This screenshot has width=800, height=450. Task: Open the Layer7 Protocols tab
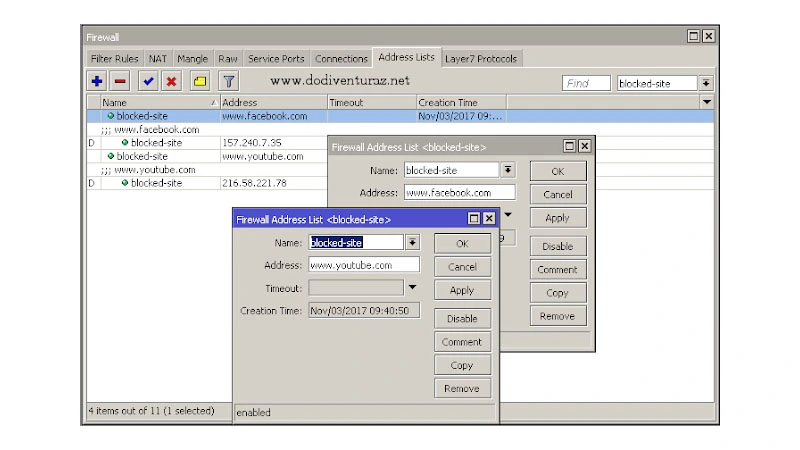coord(480,59)
